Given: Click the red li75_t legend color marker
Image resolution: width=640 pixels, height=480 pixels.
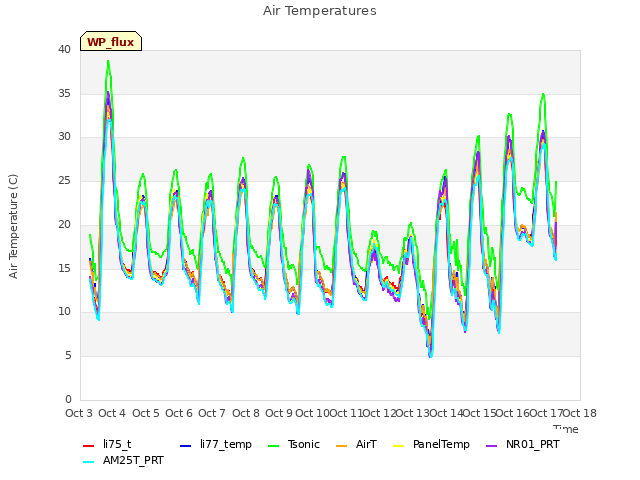Looking at the screenshot, I should [89, 445].
